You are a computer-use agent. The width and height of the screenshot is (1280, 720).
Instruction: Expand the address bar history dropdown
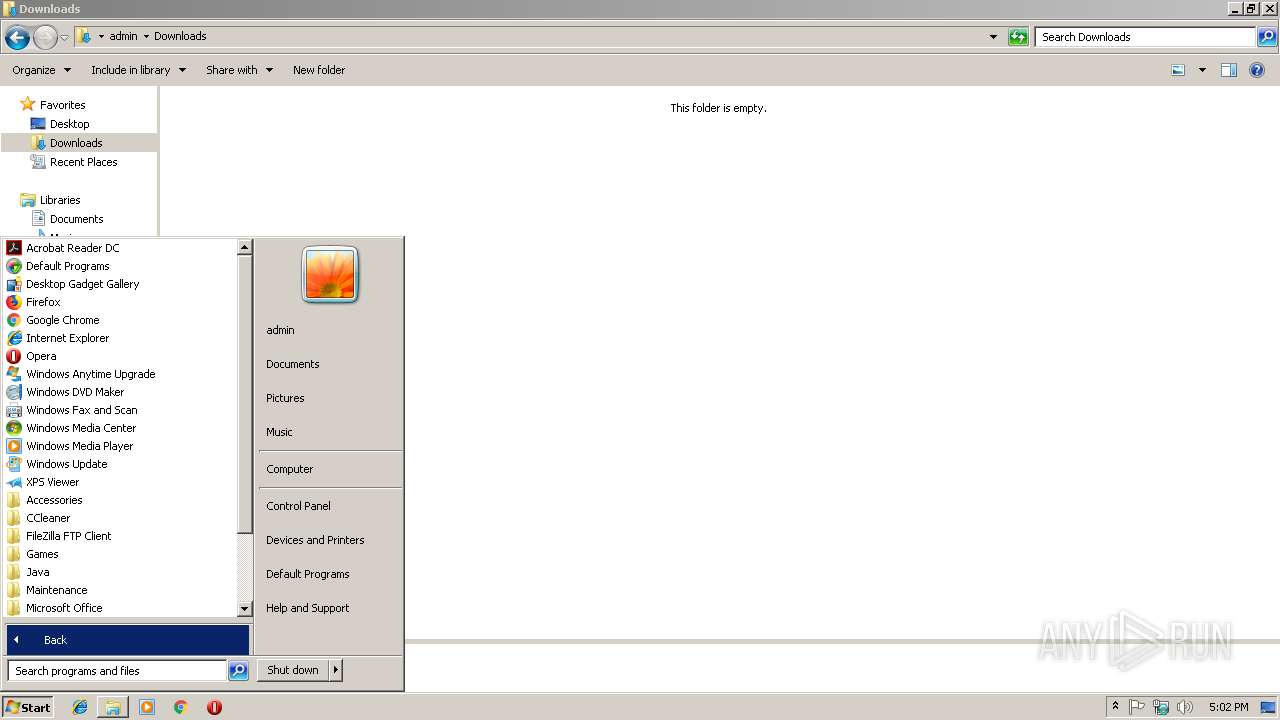click(993, 37)
